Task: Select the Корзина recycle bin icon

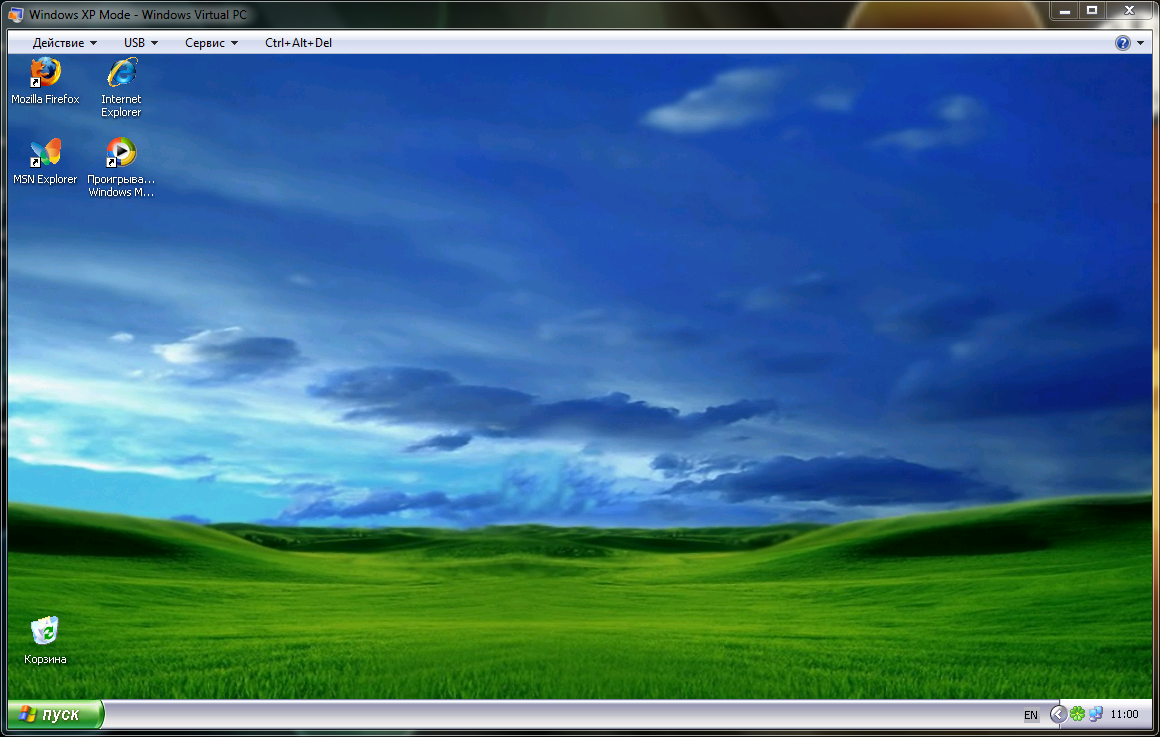Action: tap(45, 641)
